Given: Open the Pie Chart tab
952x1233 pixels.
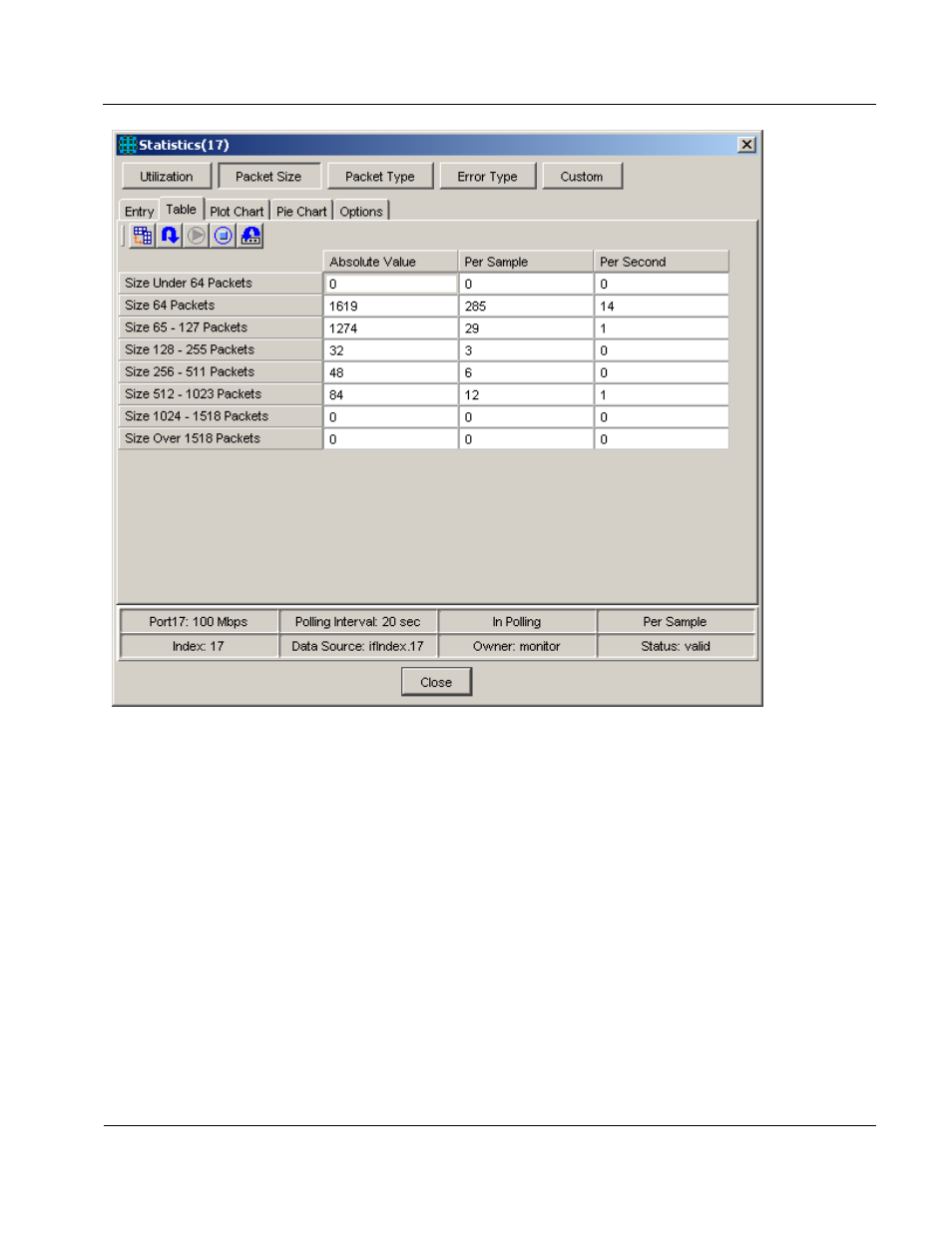Looking at the screenshot, I should coord(301,212).
